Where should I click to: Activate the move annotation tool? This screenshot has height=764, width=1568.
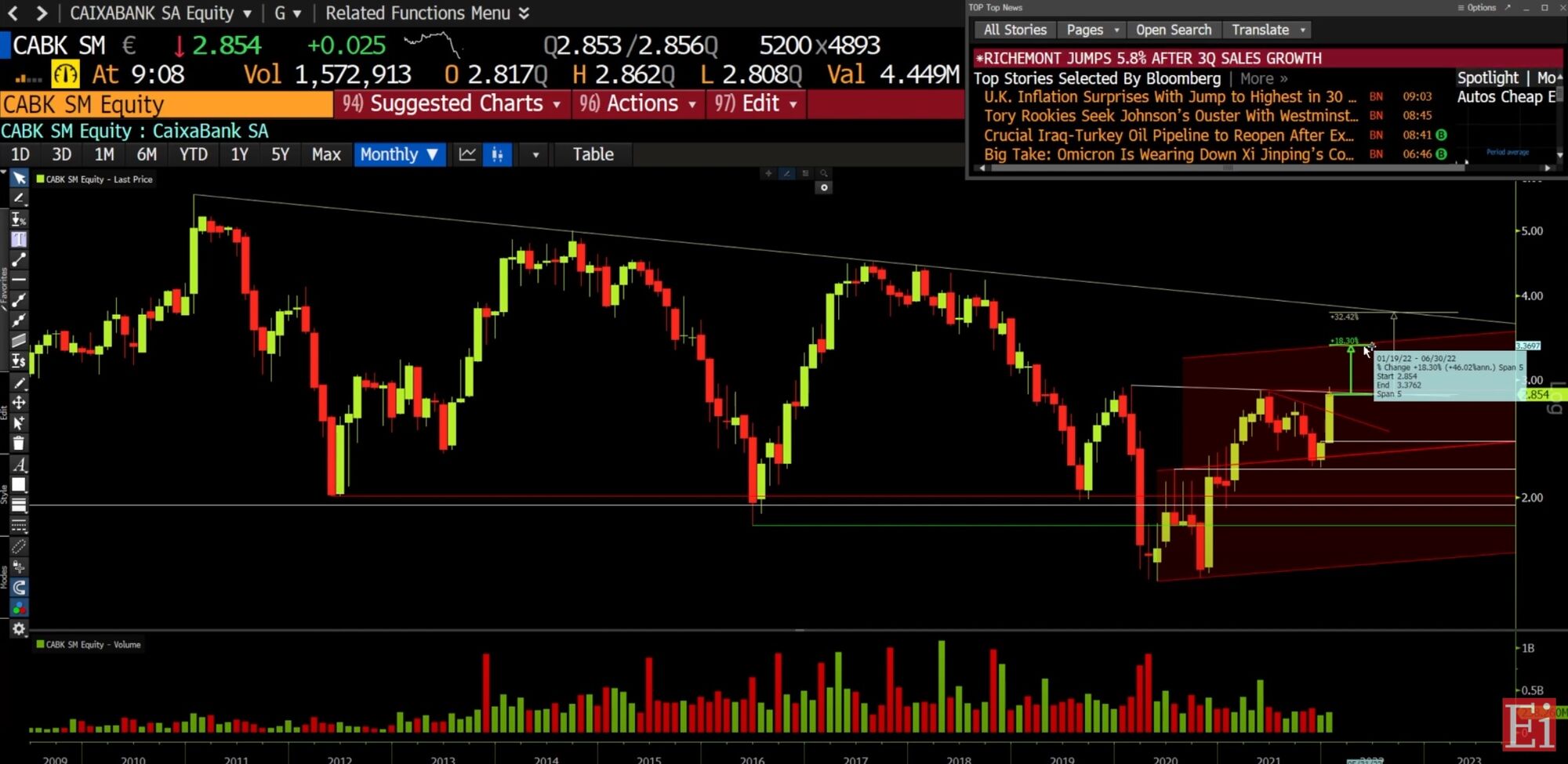[x=19, y=402]
